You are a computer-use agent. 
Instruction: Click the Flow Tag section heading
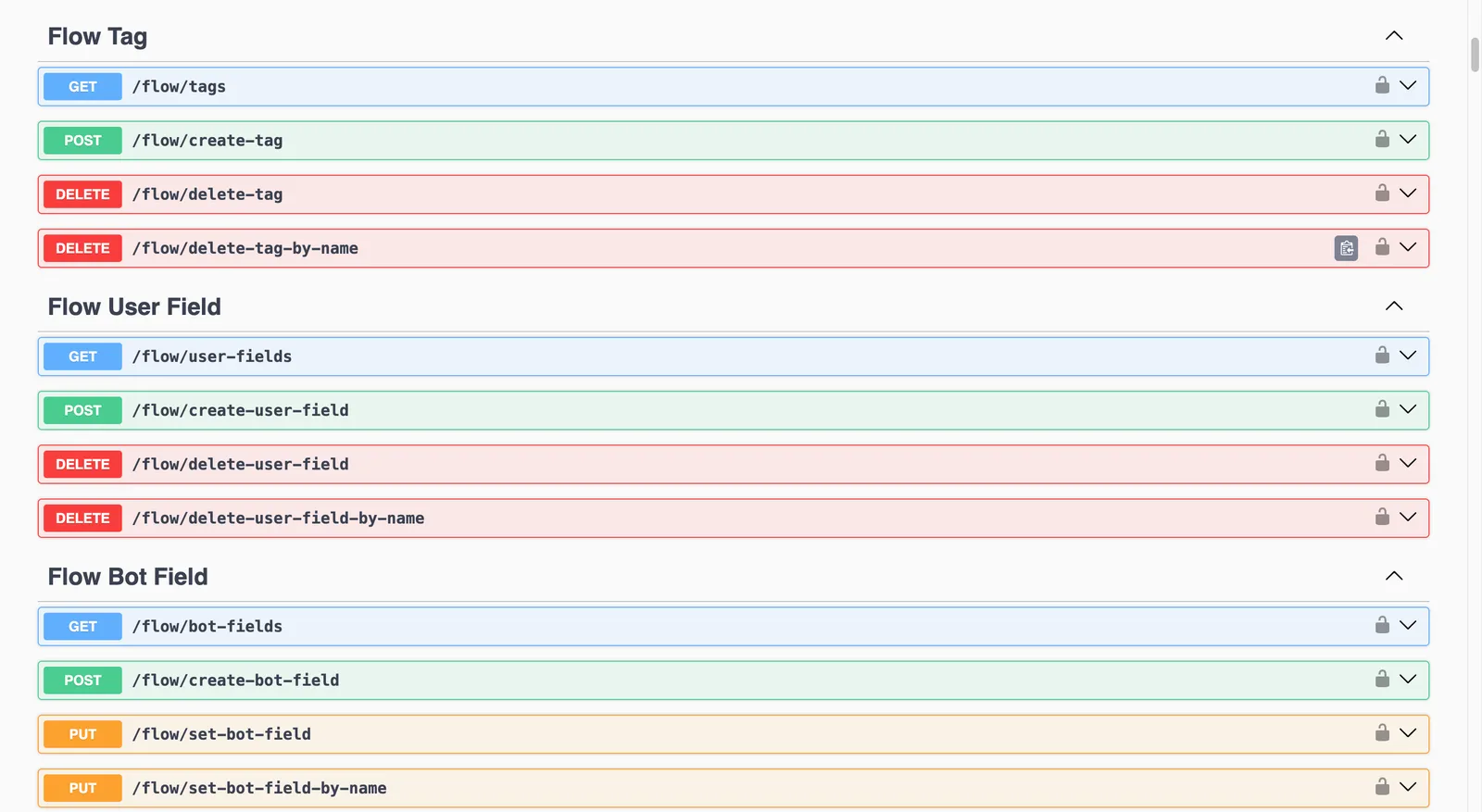pyautogui.click(x=97, y=36)
